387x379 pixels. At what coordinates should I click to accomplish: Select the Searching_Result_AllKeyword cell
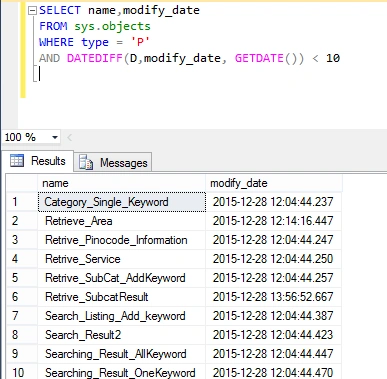(x=122, y=354)
